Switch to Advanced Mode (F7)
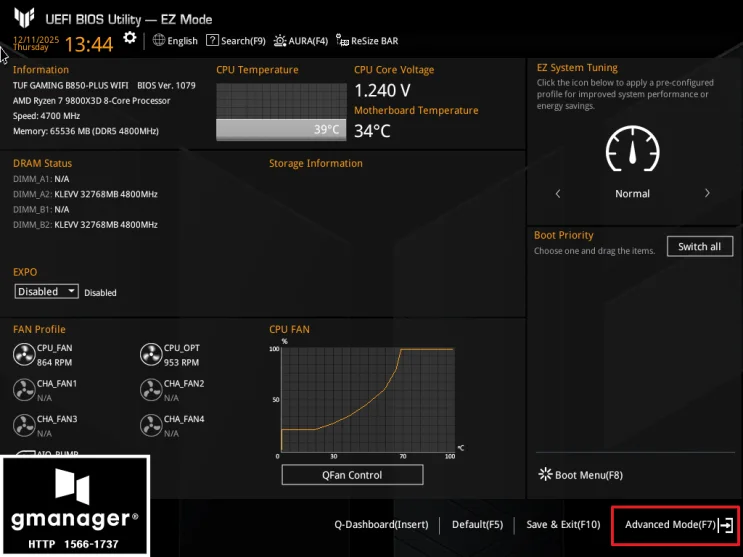The image size is (743, 557). (676, 525)
